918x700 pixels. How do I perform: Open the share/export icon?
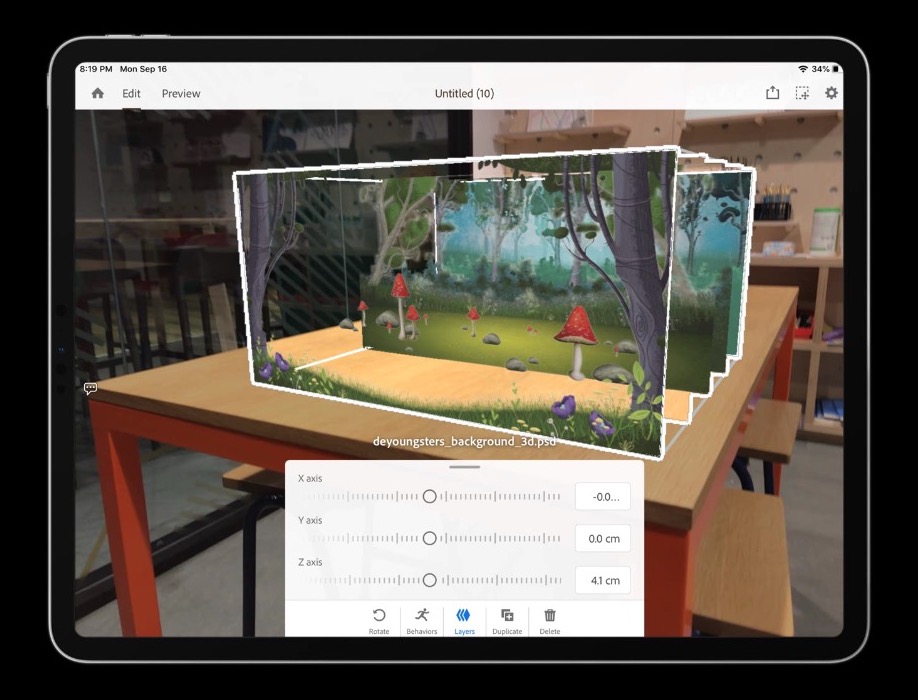point(772,92)
